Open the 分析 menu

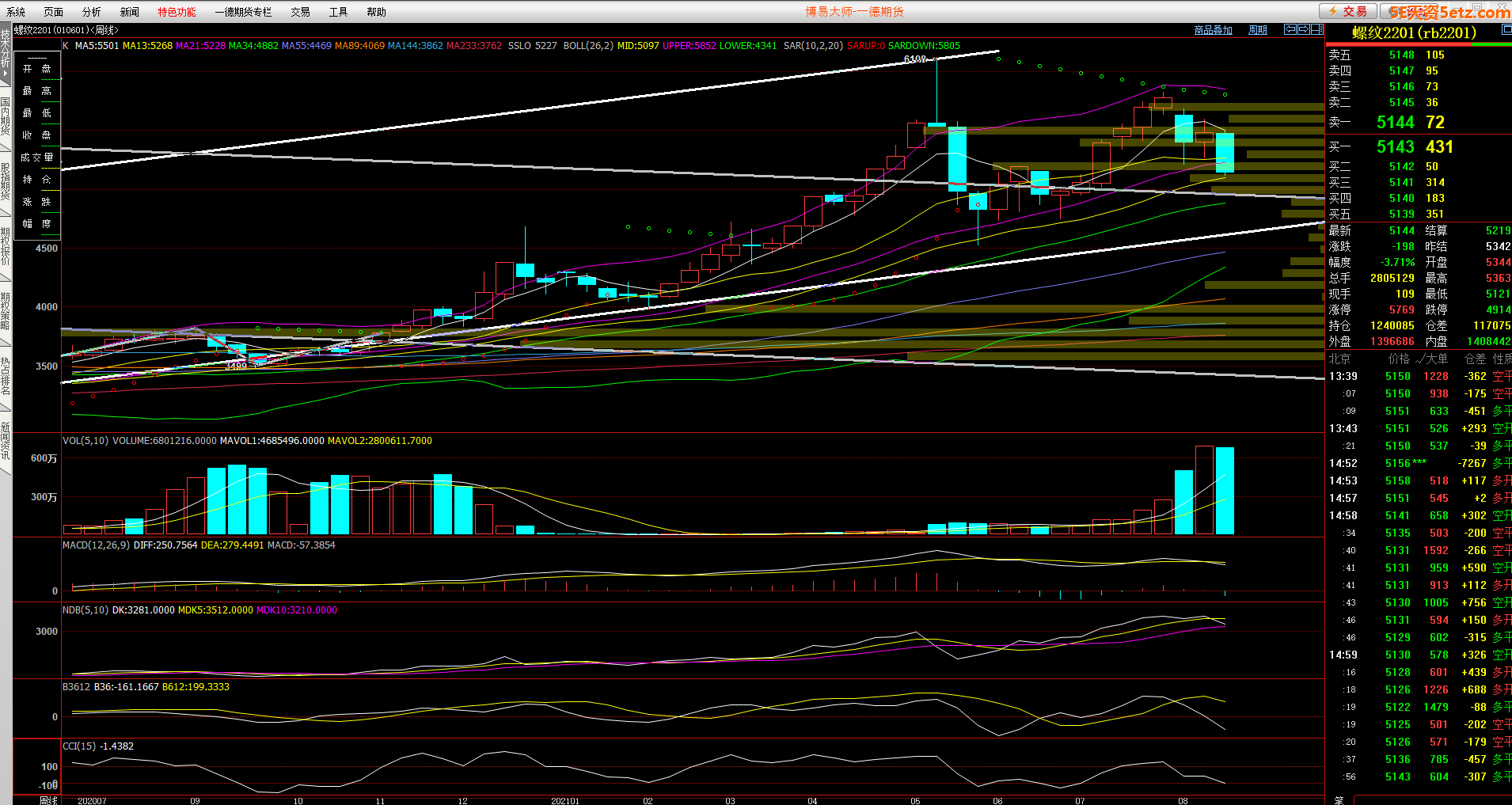91,12
